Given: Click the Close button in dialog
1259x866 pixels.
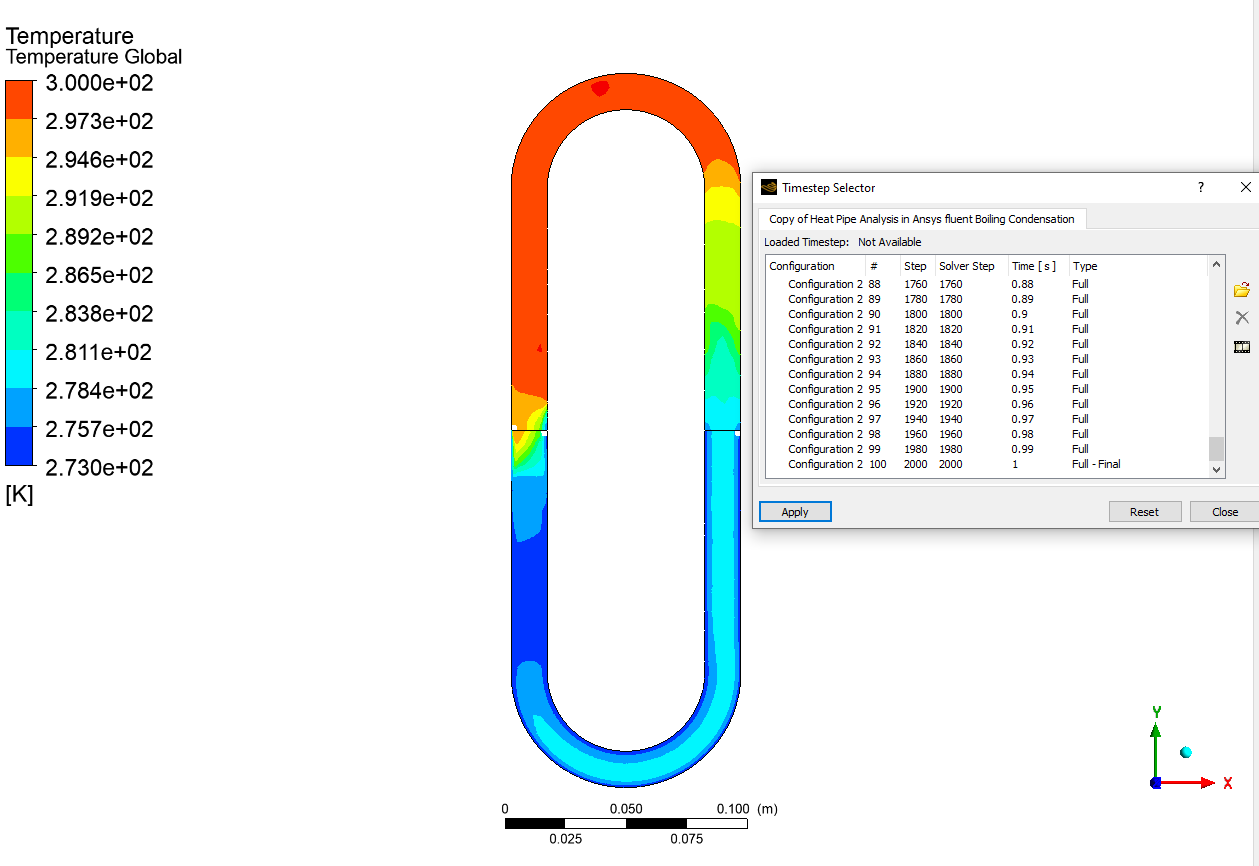Looking at the screenshot, I should coord(1224,512).
